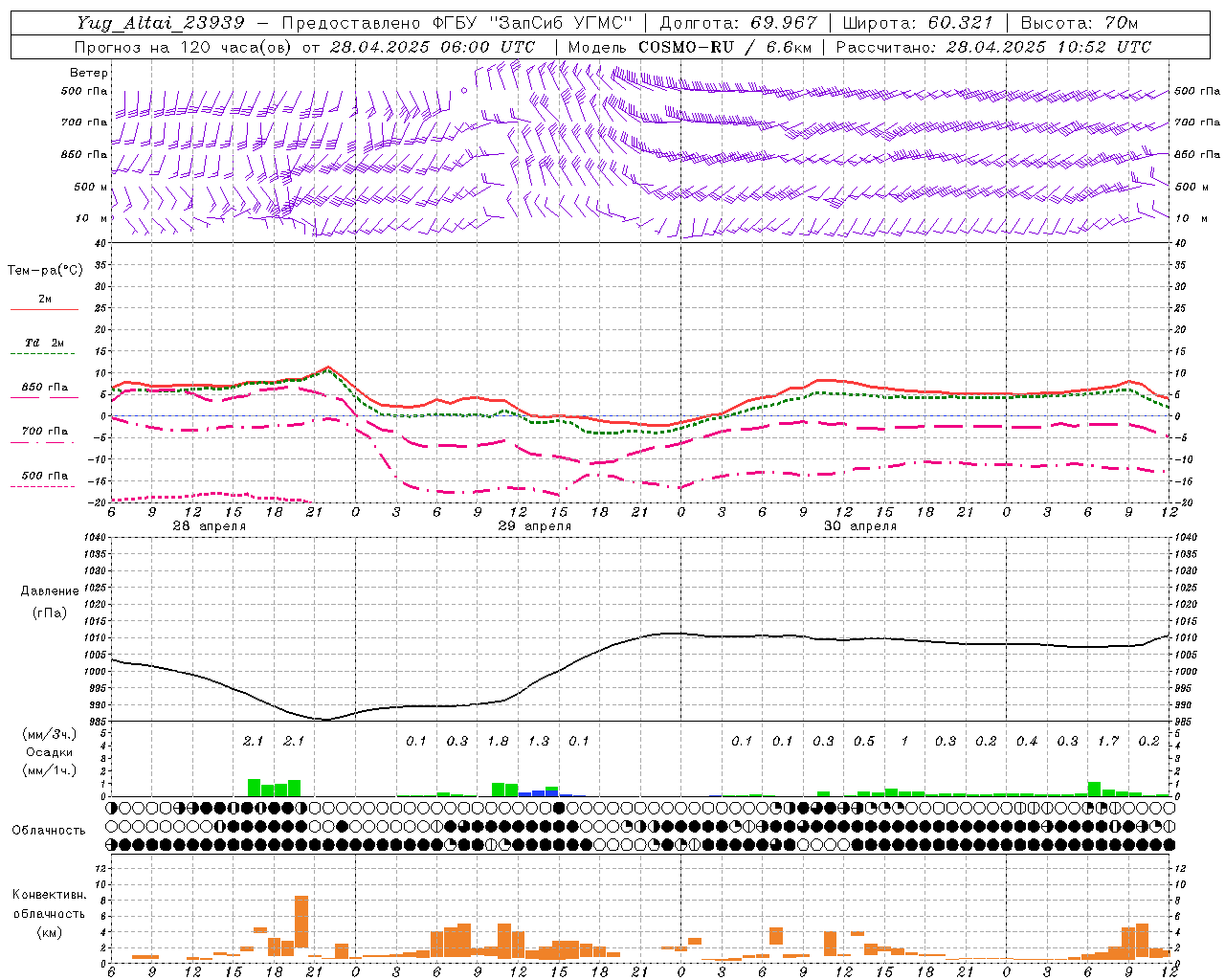Click the 29 апреля date label
Viewport: 1225px width, 980px height.
tap(534, 527)
